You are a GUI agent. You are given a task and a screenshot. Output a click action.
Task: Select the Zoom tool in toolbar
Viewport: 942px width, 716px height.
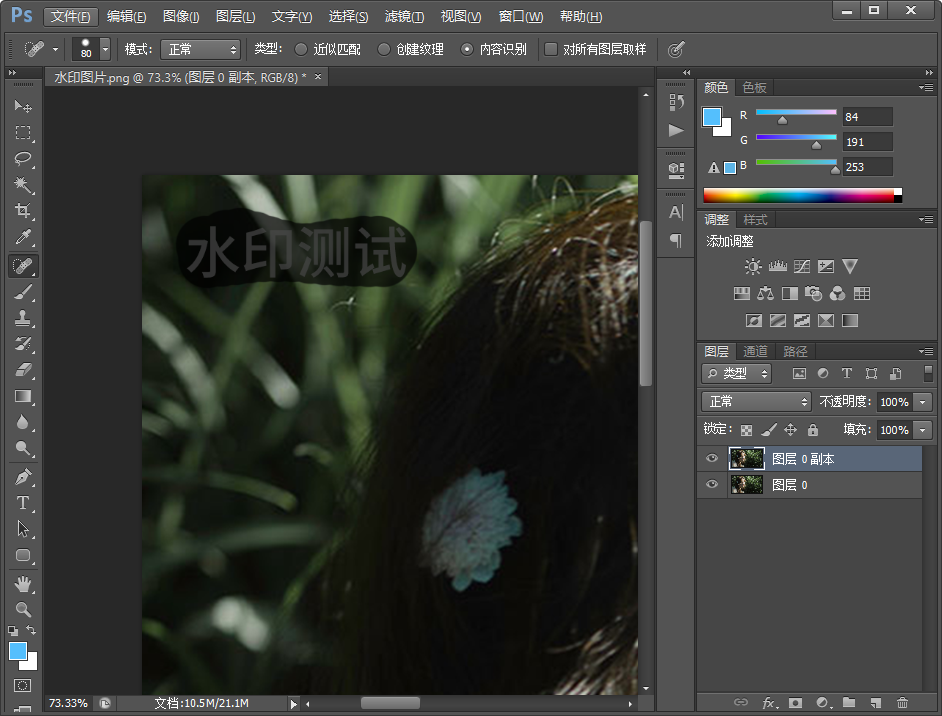[x=22, y=609]
